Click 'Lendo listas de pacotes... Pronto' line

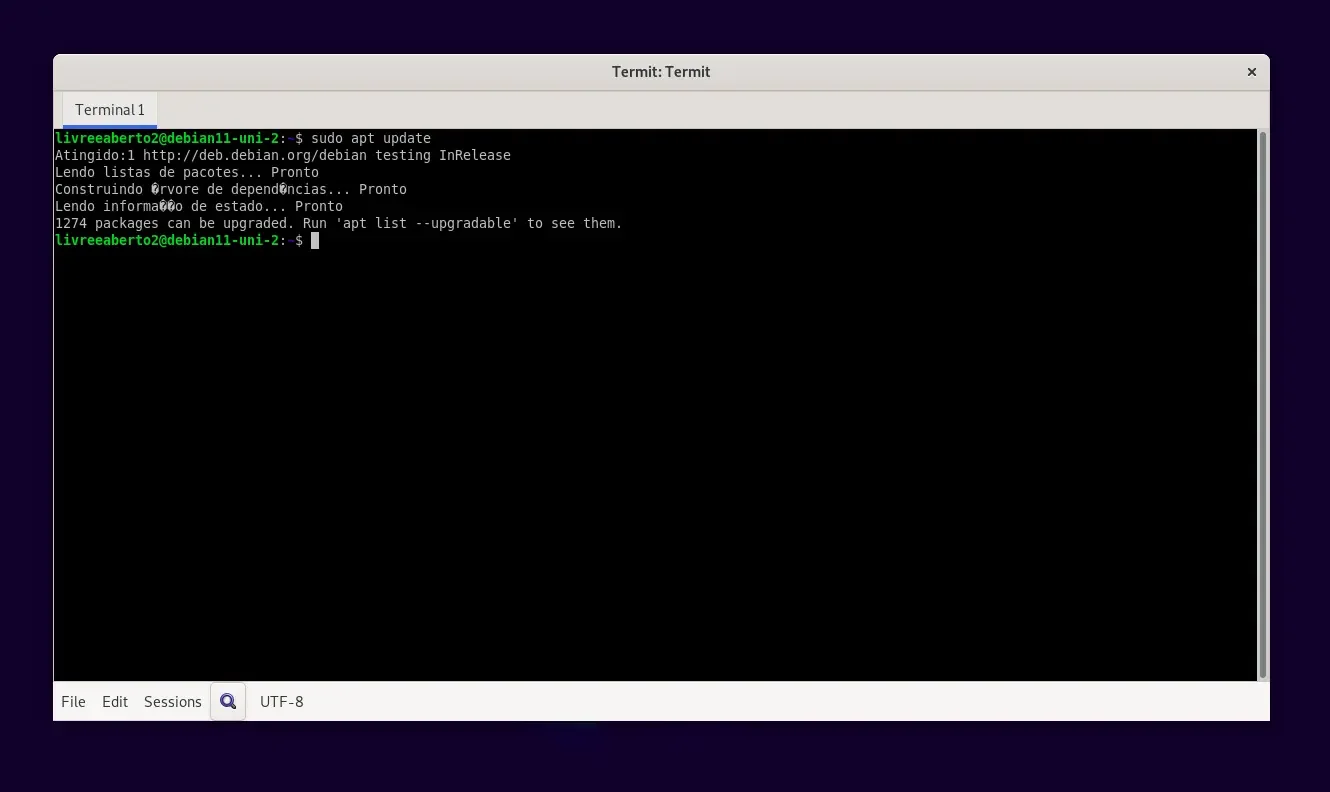187,172
